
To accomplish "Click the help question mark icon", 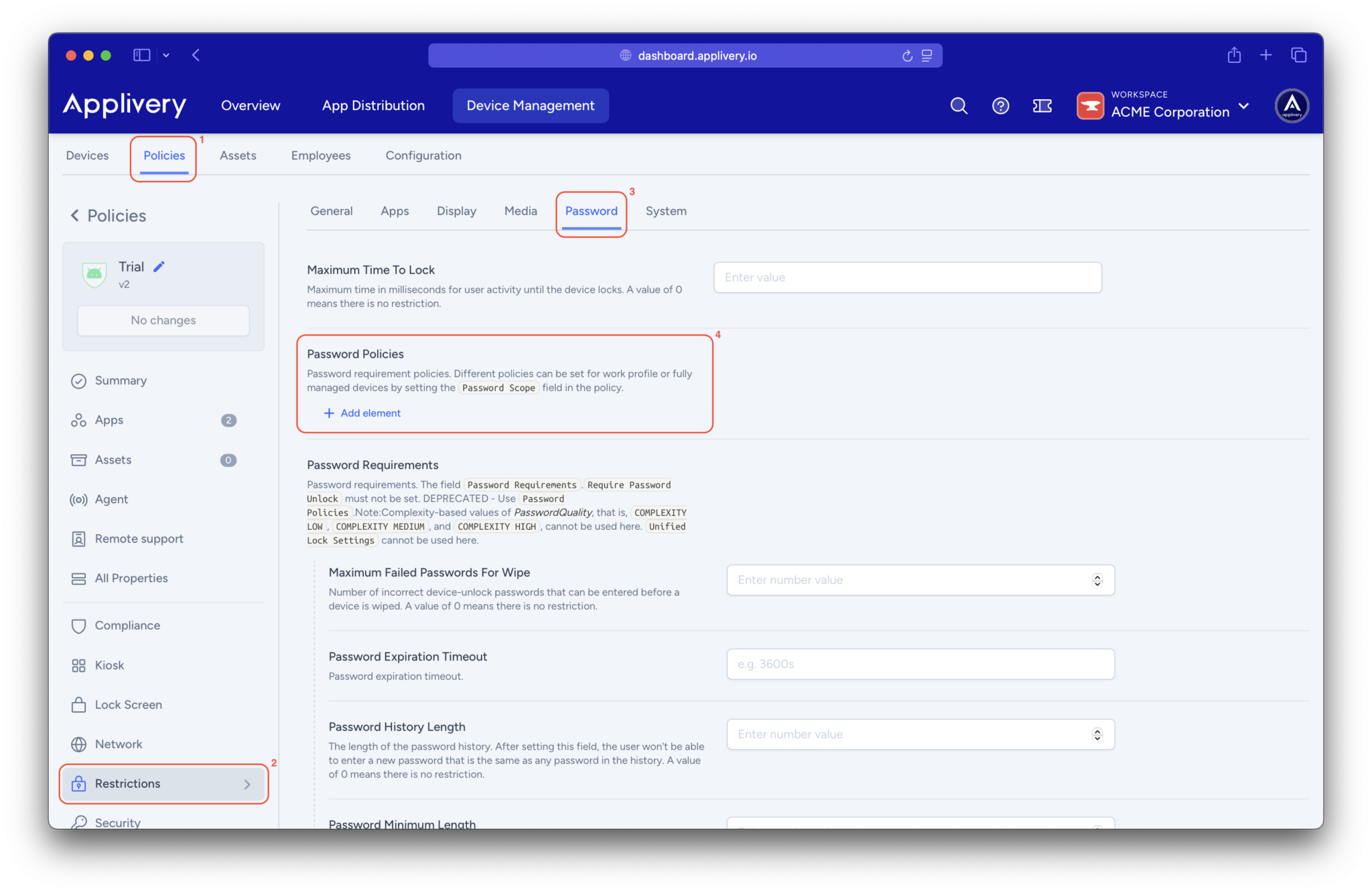I will (x=1000, y=106).
